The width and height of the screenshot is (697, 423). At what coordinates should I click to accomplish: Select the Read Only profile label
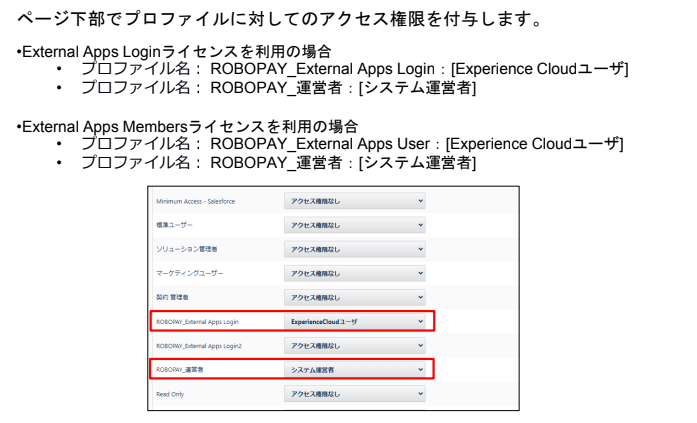170,394
